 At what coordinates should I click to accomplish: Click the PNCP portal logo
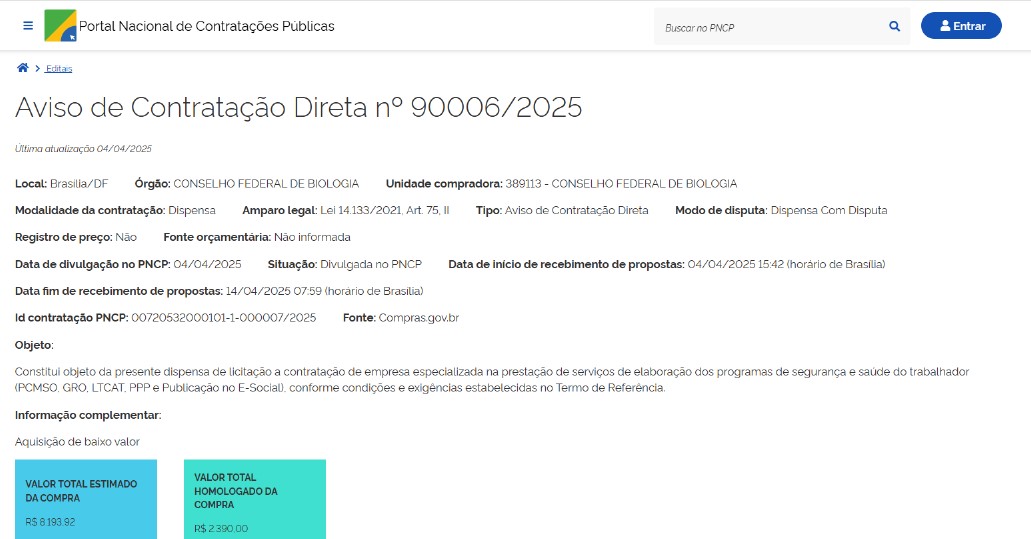[60, 26]
